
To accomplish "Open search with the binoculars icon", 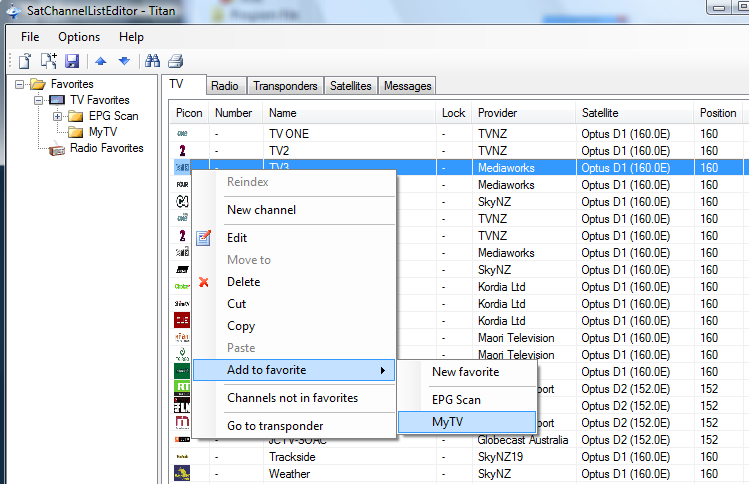I will point(153,61).
